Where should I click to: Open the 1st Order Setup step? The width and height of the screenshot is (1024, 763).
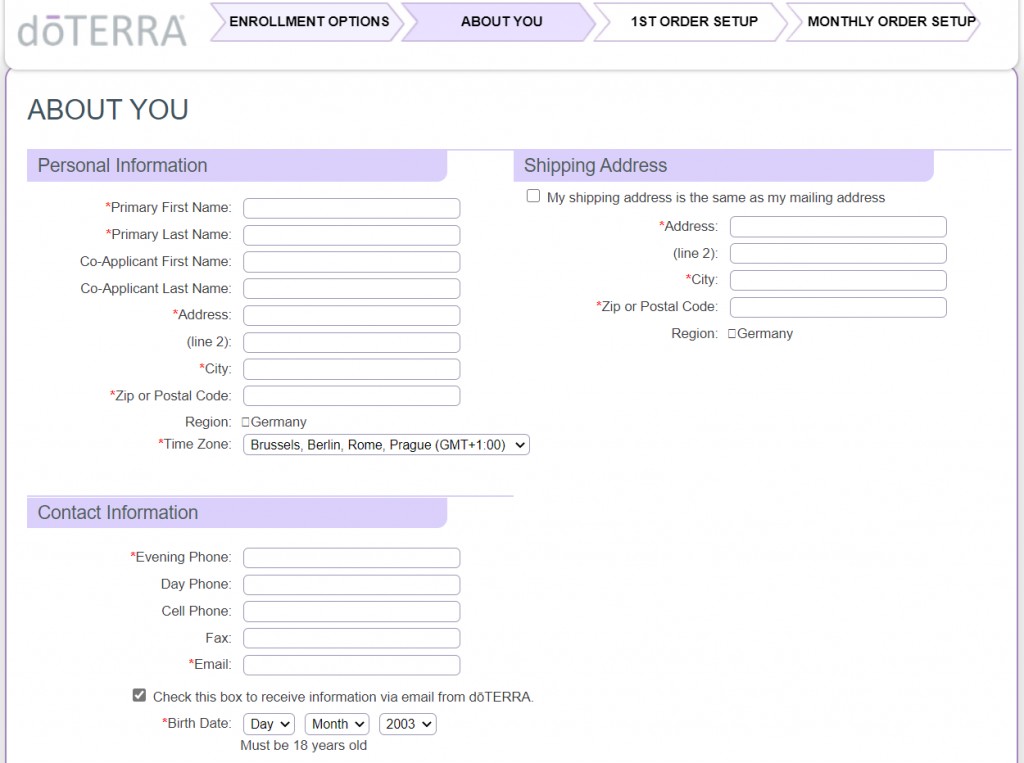tap(693, 22)
